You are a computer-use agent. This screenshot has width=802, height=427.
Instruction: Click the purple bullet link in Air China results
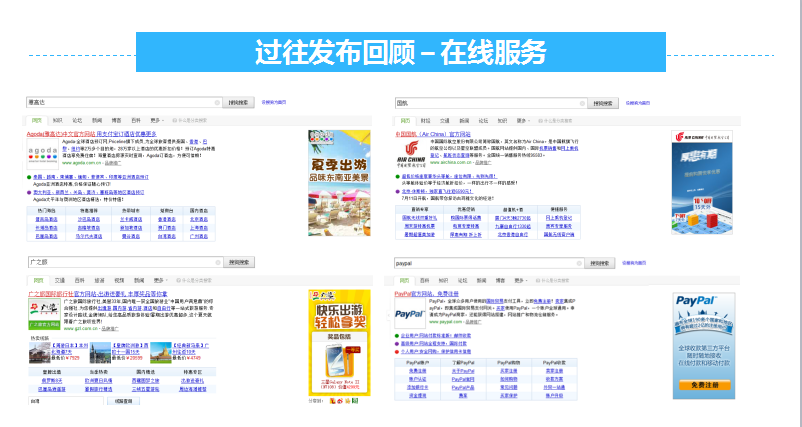(x=438, y=191)
